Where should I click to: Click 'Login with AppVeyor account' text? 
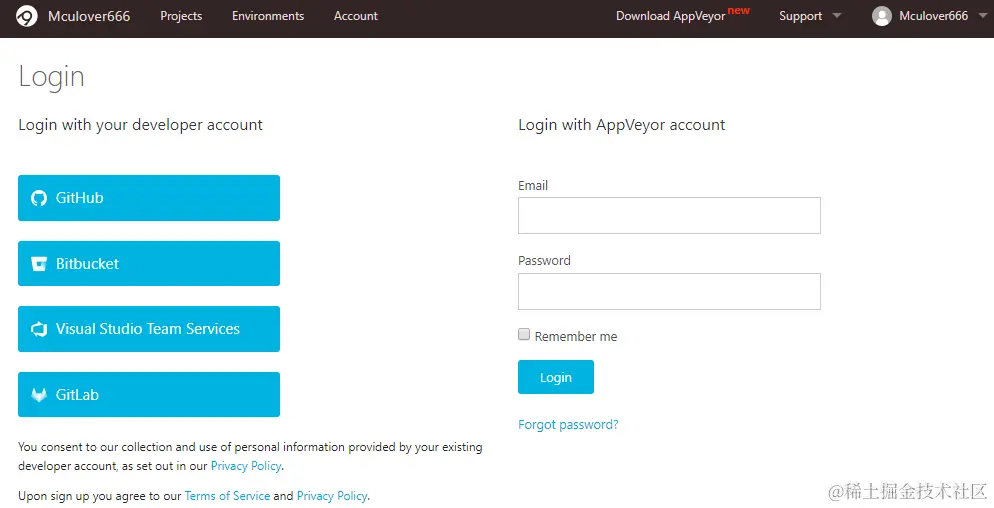point(622,125)
